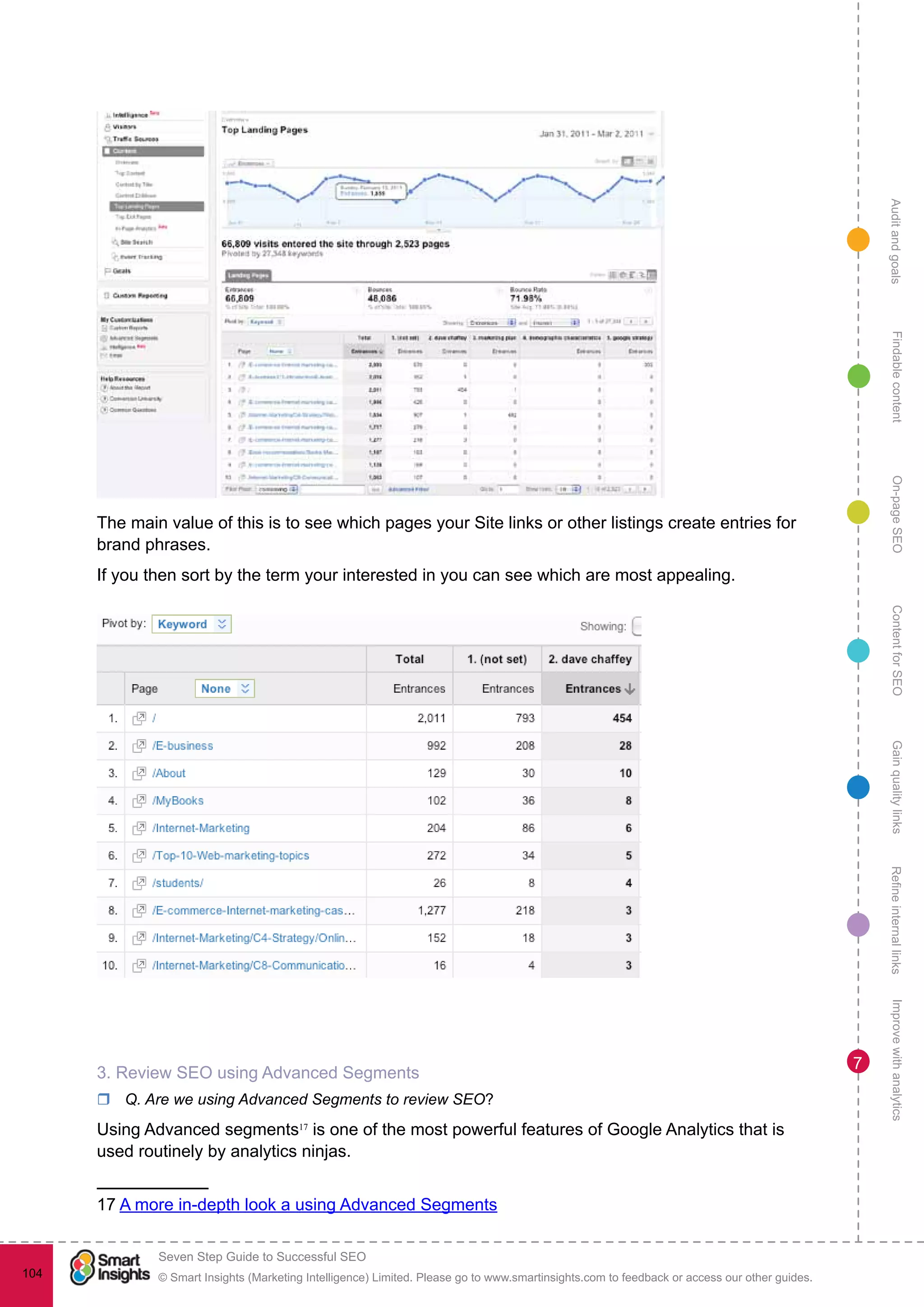
Task: Select Content in the Analytics sidebar
Action: (153, 151)
